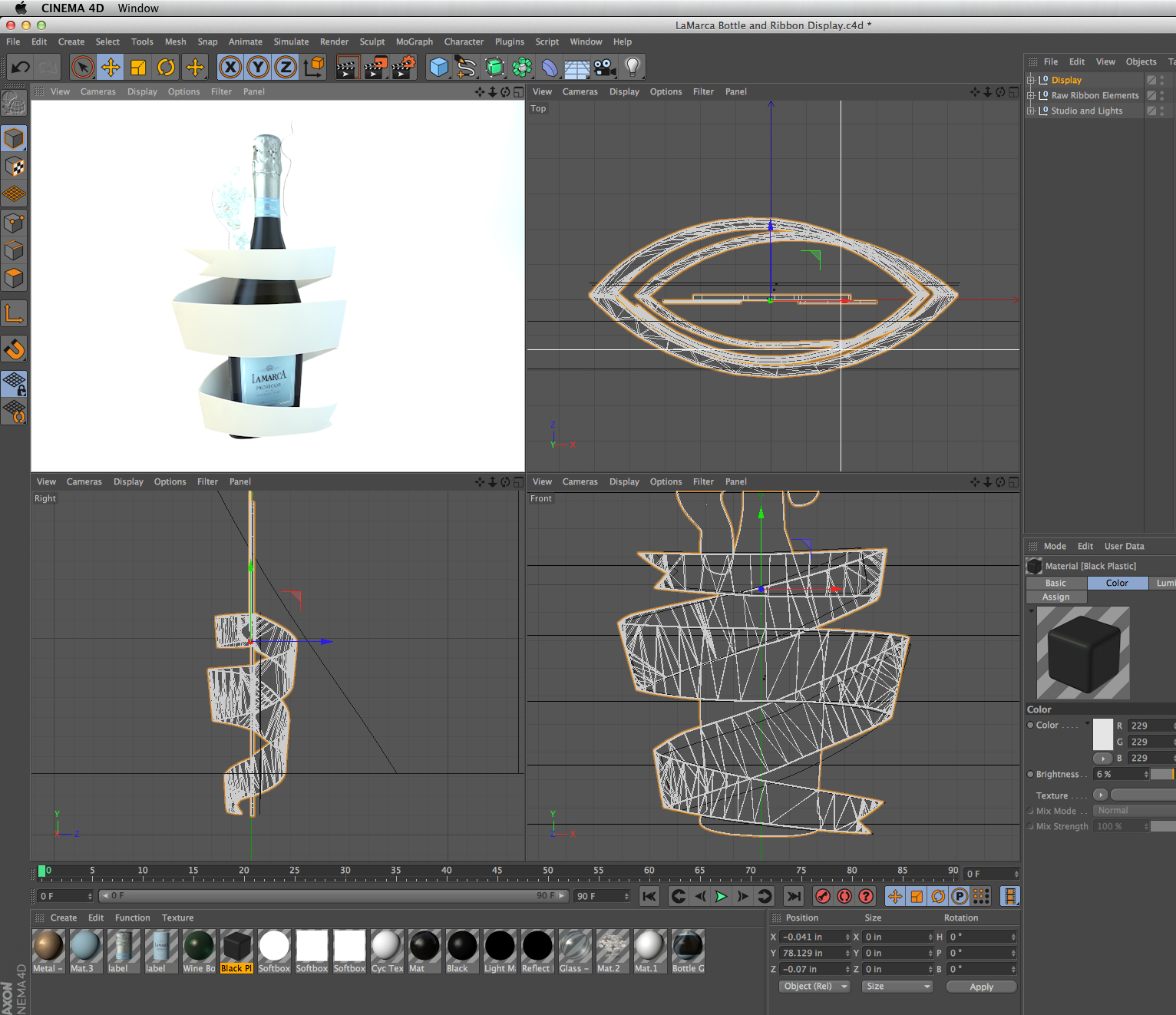Screen dimensions: 1176x1015
Task: Activate the Scale tool
Action: [x=138, y=68]
